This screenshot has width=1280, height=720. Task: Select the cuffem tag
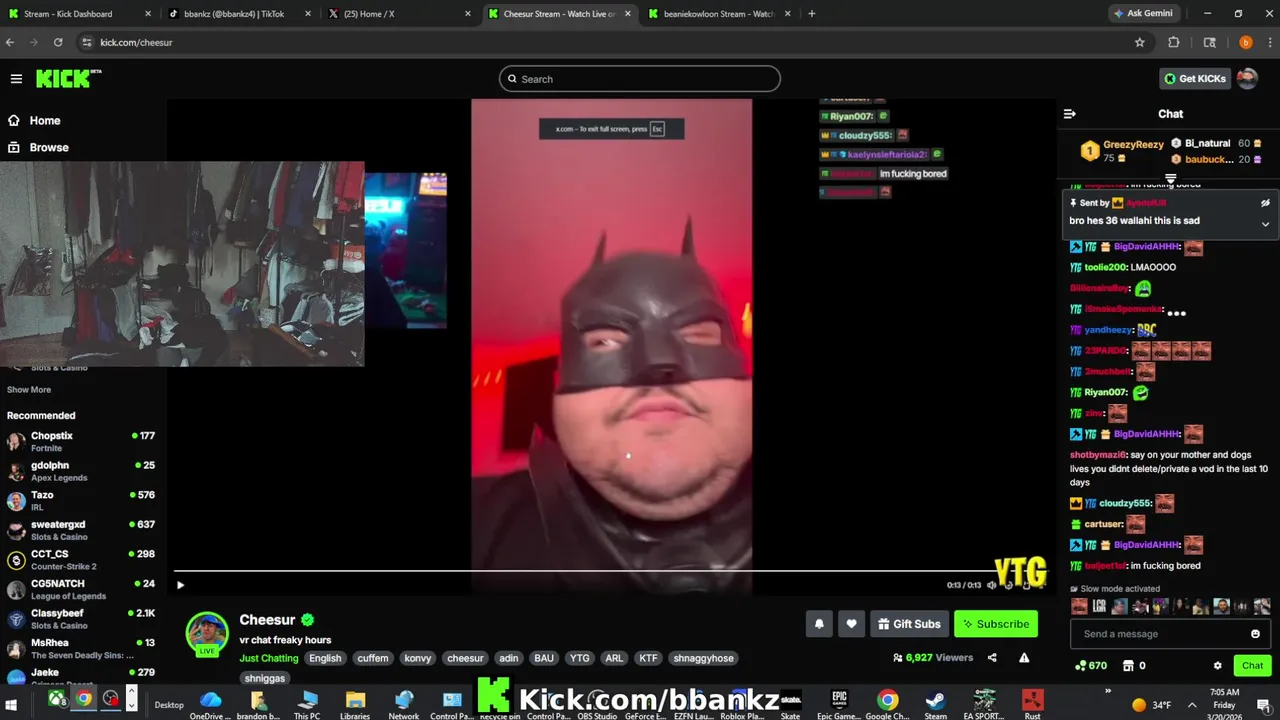pos(373,658)
